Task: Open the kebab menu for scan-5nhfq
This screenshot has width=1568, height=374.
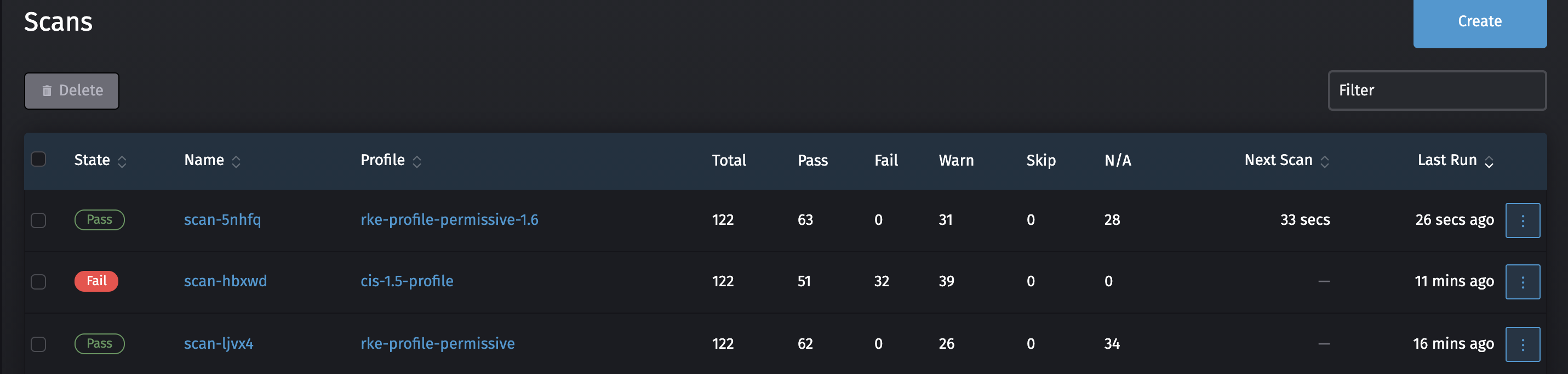Action: pyautogui.click(x=1523, y=220)
